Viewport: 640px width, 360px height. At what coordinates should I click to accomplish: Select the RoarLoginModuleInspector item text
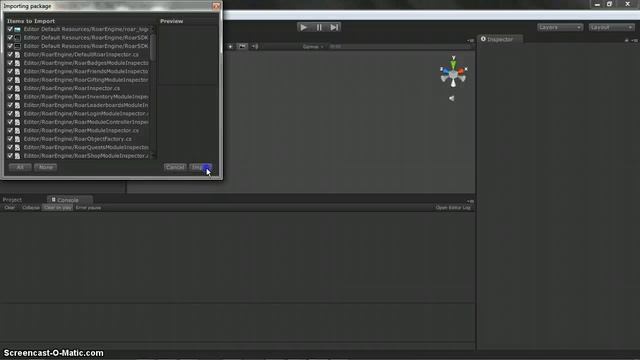click(x=86, y=113)
